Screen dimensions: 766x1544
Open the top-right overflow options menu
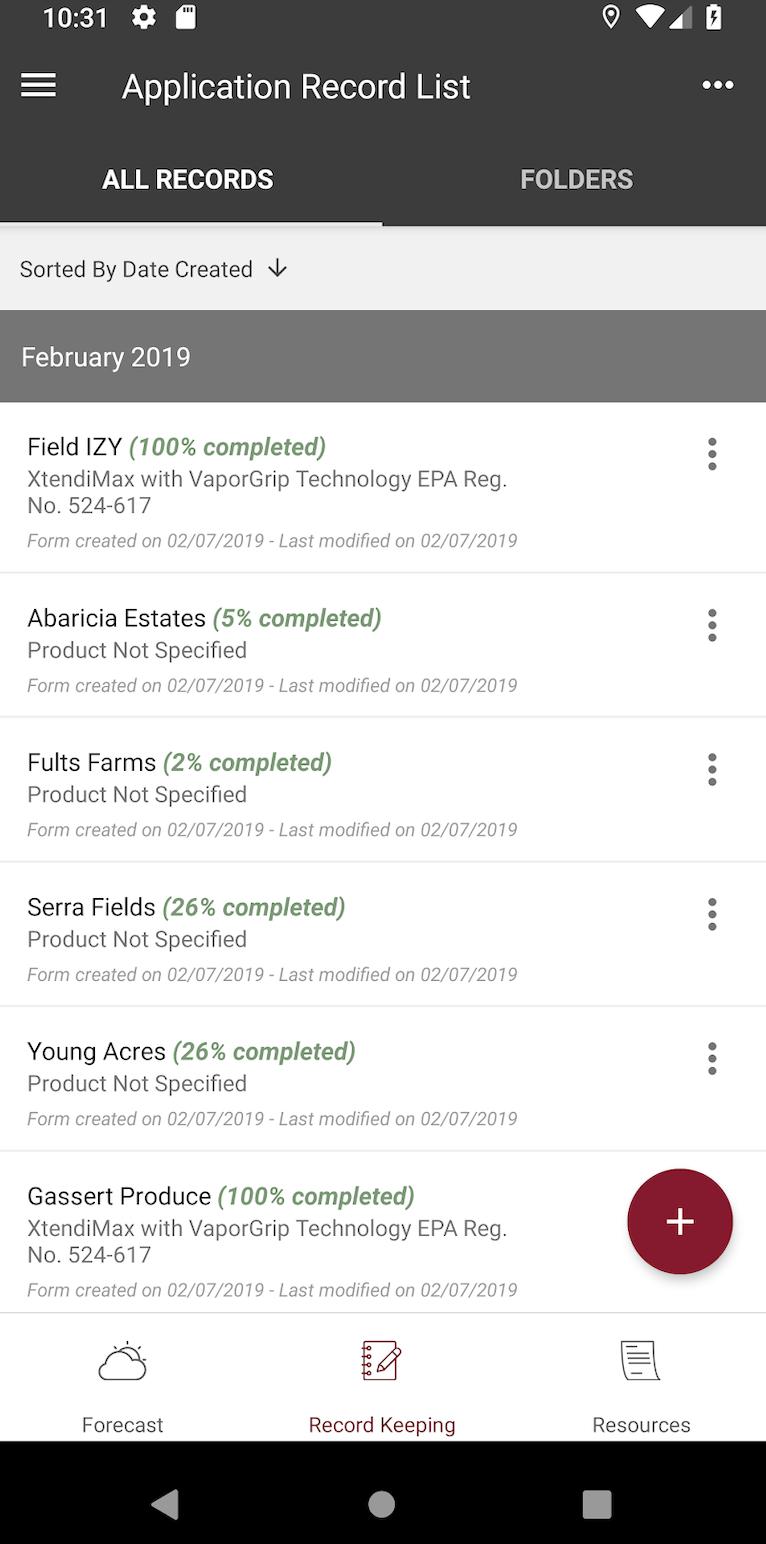[718, 86]
